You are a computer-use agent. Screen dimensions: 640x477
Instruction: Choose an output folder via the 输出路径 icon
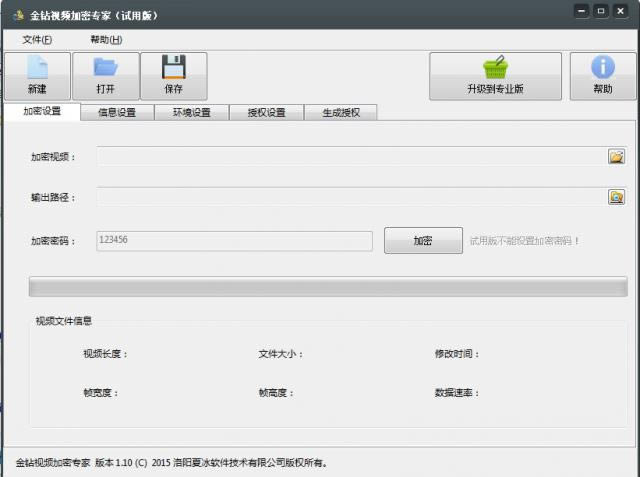coord(616,197)
